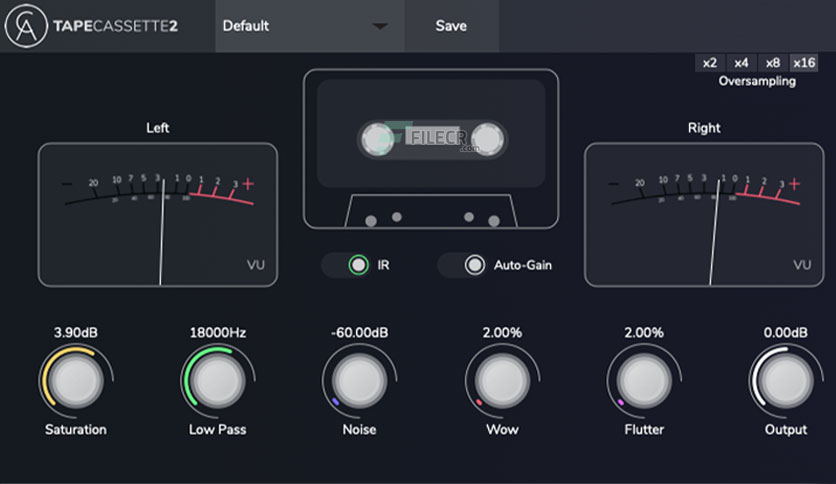This screenshot has width=836, height=484.
Task: Click the 2.00% value above Wow
Action: [502, 333]
